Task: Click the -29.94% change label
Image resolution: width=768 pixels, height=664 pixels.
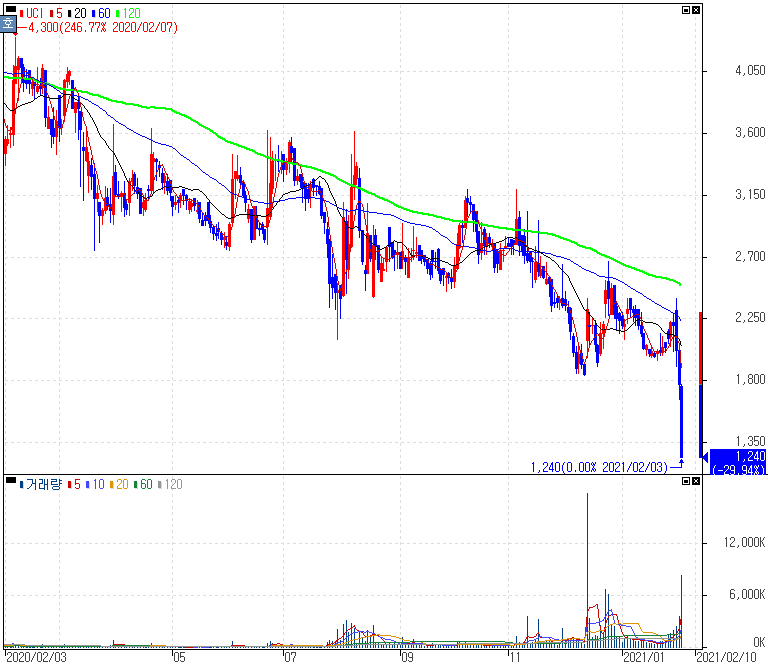Action: pos(739,470)
